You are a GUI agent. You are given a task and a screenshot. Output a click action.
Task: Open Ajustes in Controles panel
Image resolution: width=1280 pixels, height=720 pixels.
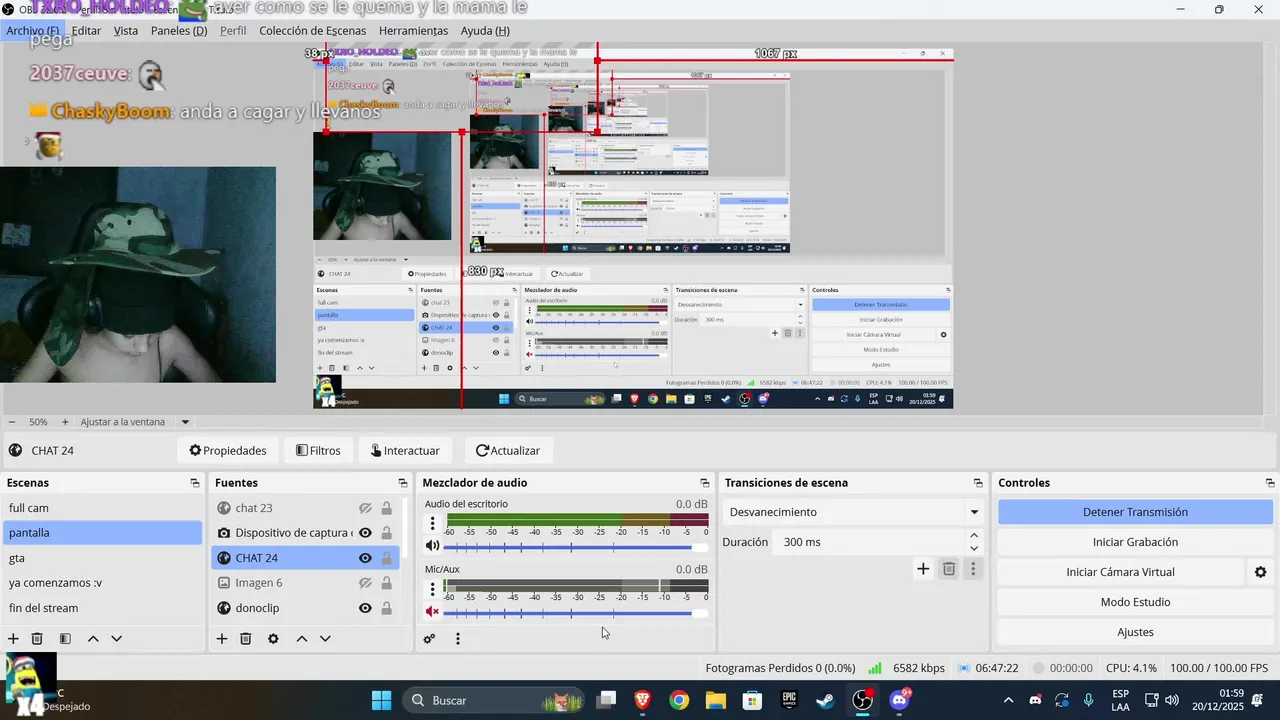click(x=1135, y=632)
